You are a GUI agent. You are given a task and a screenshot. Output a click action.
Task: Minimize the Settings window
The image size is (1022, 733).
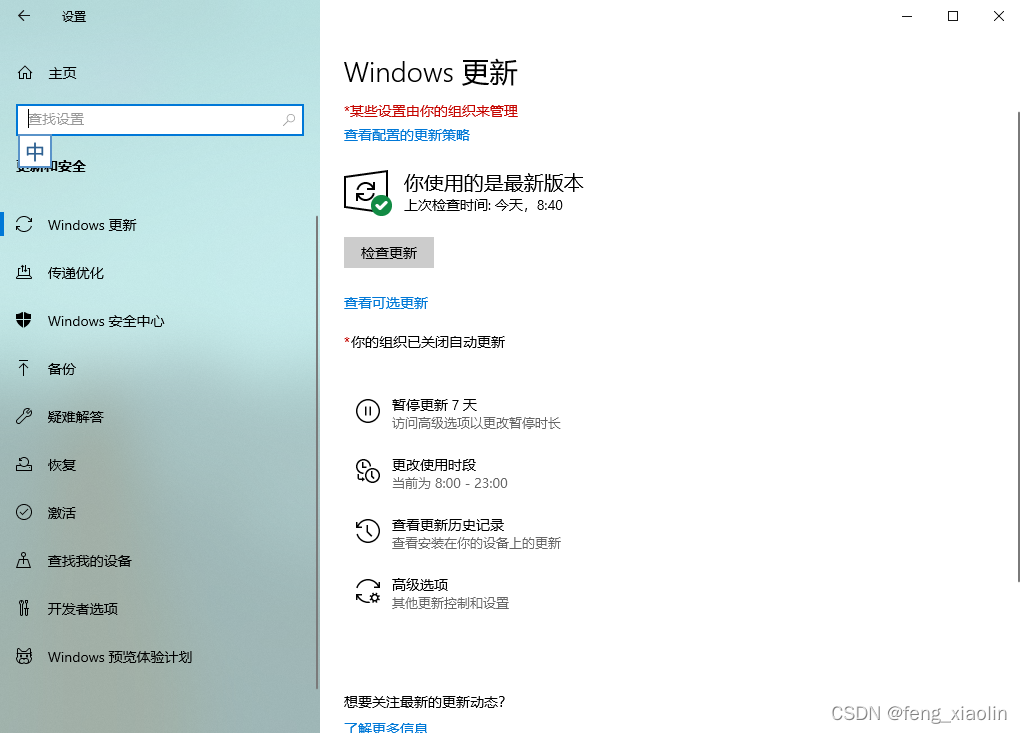coord(907,16)
